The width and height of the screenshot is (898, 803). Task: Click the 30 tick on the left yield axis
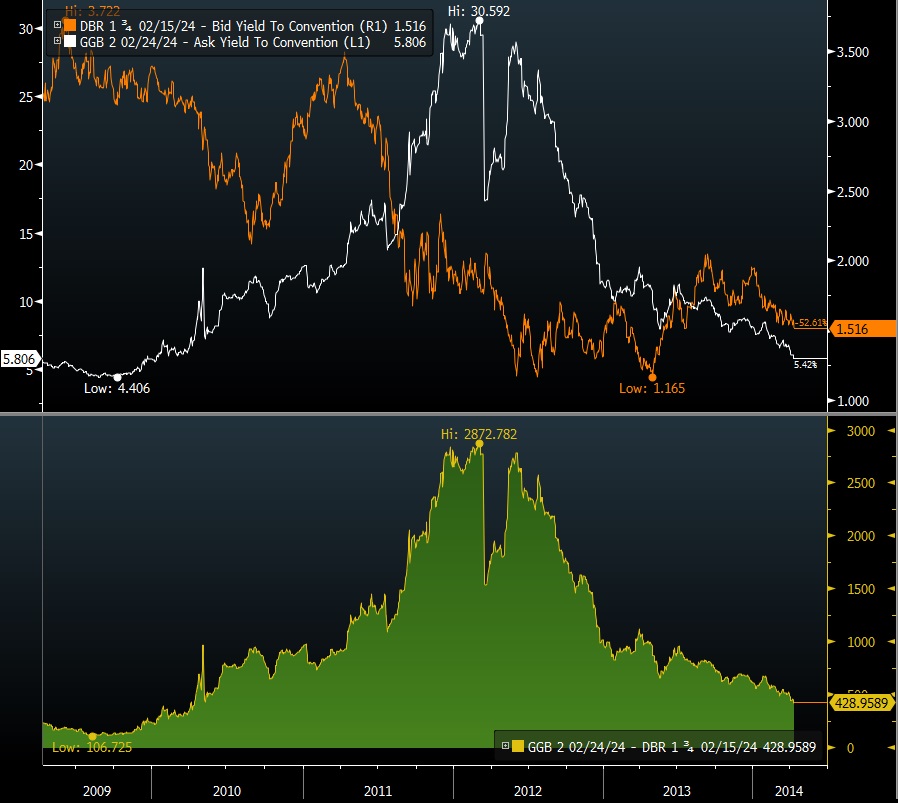point(26,29)
